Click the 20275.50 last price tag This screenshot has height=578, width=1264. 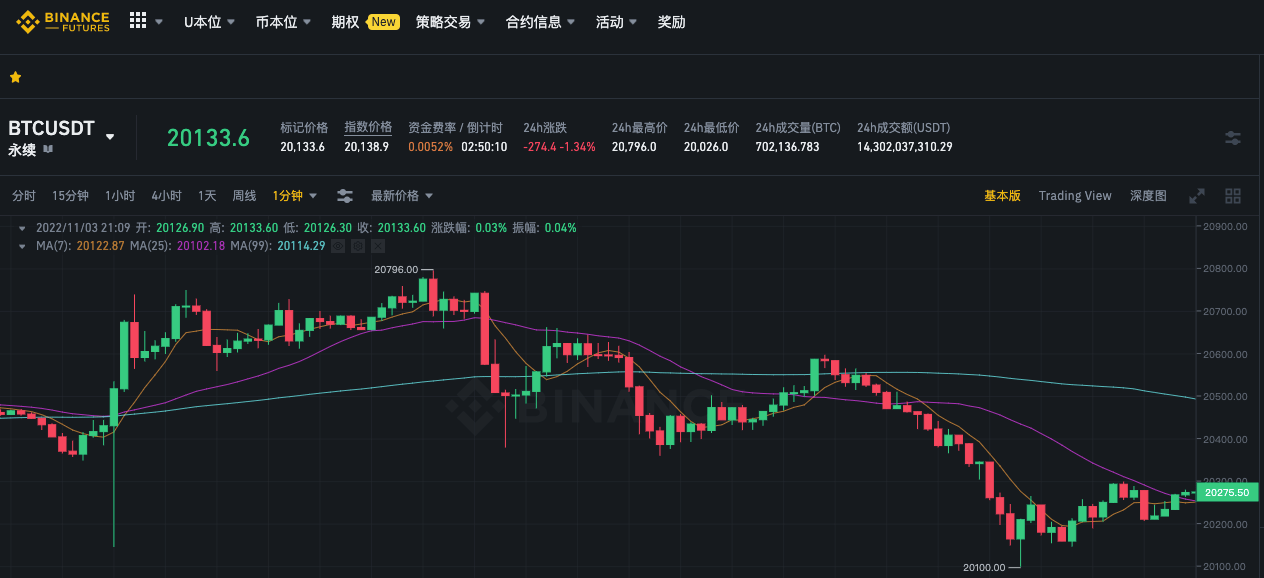[1226, 492]
